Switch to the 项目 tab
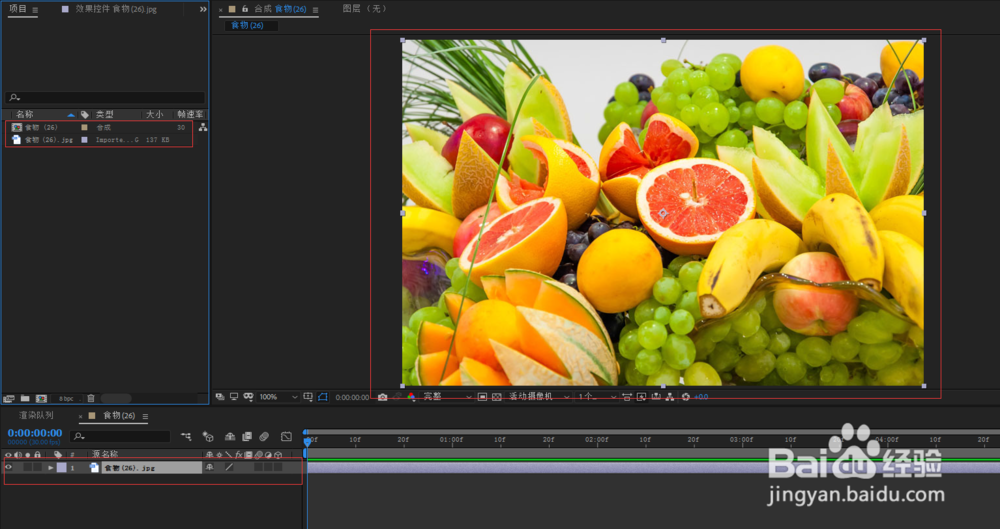Screen dimensions: 1000x529 (x=18, y=9)
